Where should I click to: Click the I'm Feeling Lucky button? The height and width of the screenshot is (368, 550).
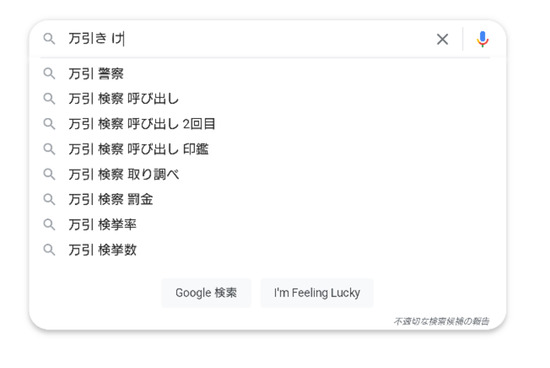point(317,293)
